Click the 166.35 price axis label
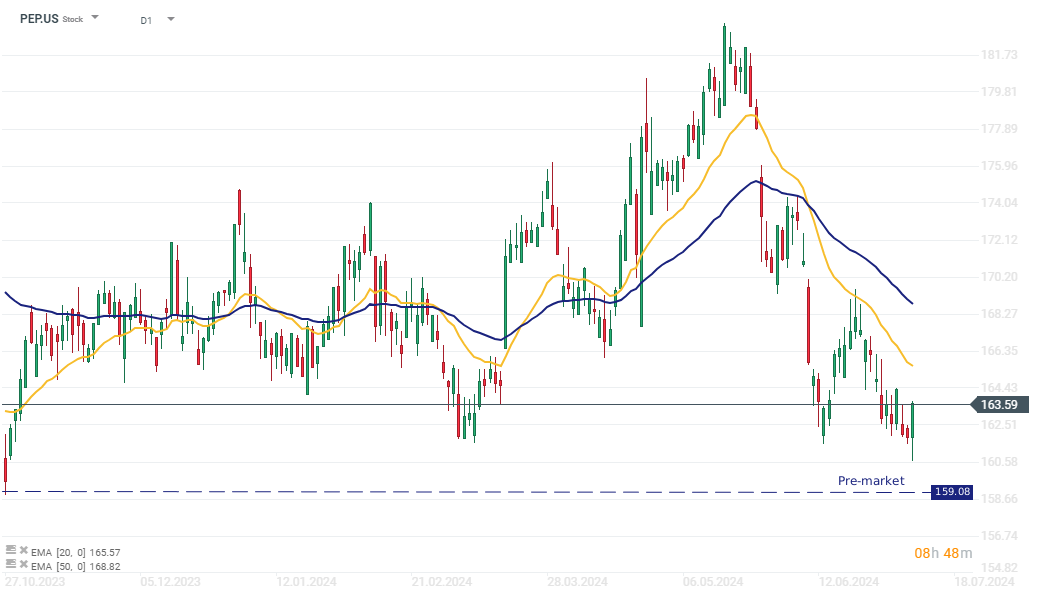1041x598 pixels. [999, 351]
